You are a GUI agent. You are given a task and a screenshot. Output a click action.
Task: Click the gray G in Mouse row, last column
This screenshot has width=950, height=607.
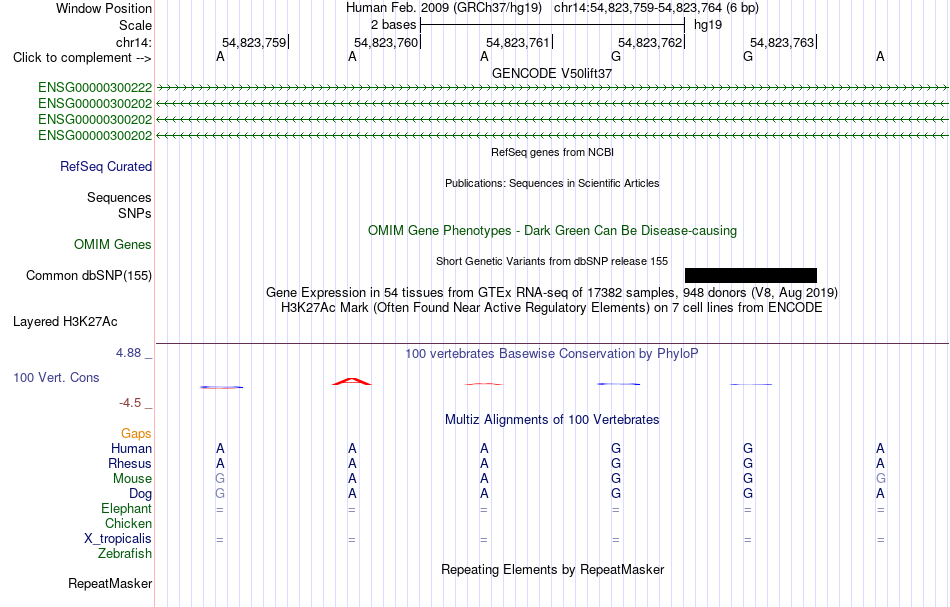[x=880, y=479]
